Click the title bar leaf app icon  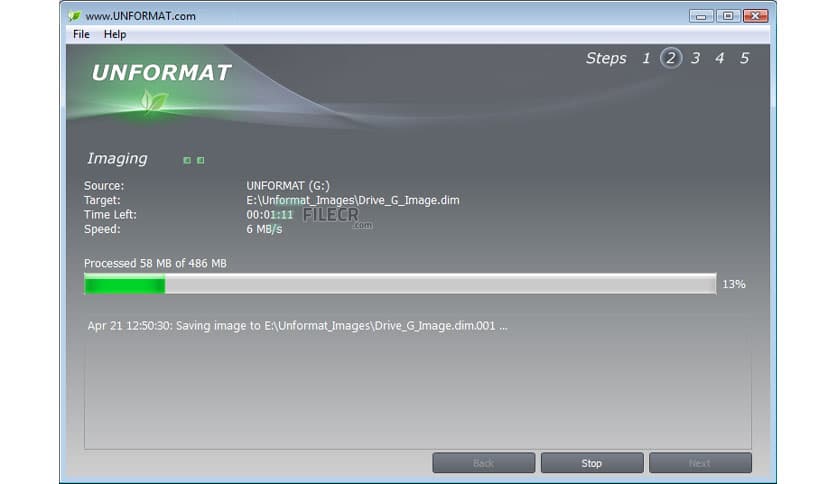74,16
